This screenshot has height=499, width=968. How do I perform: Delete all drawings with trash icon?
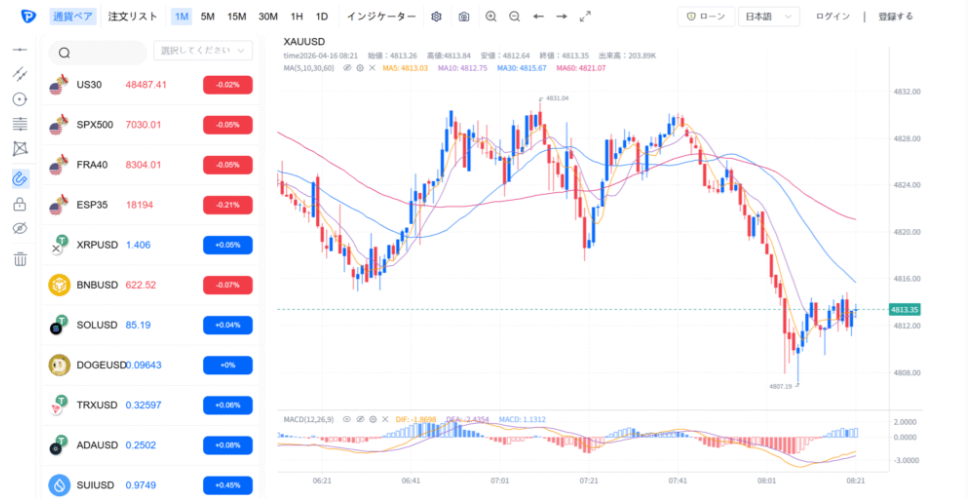pyautogui.click(x=19, y=259)
